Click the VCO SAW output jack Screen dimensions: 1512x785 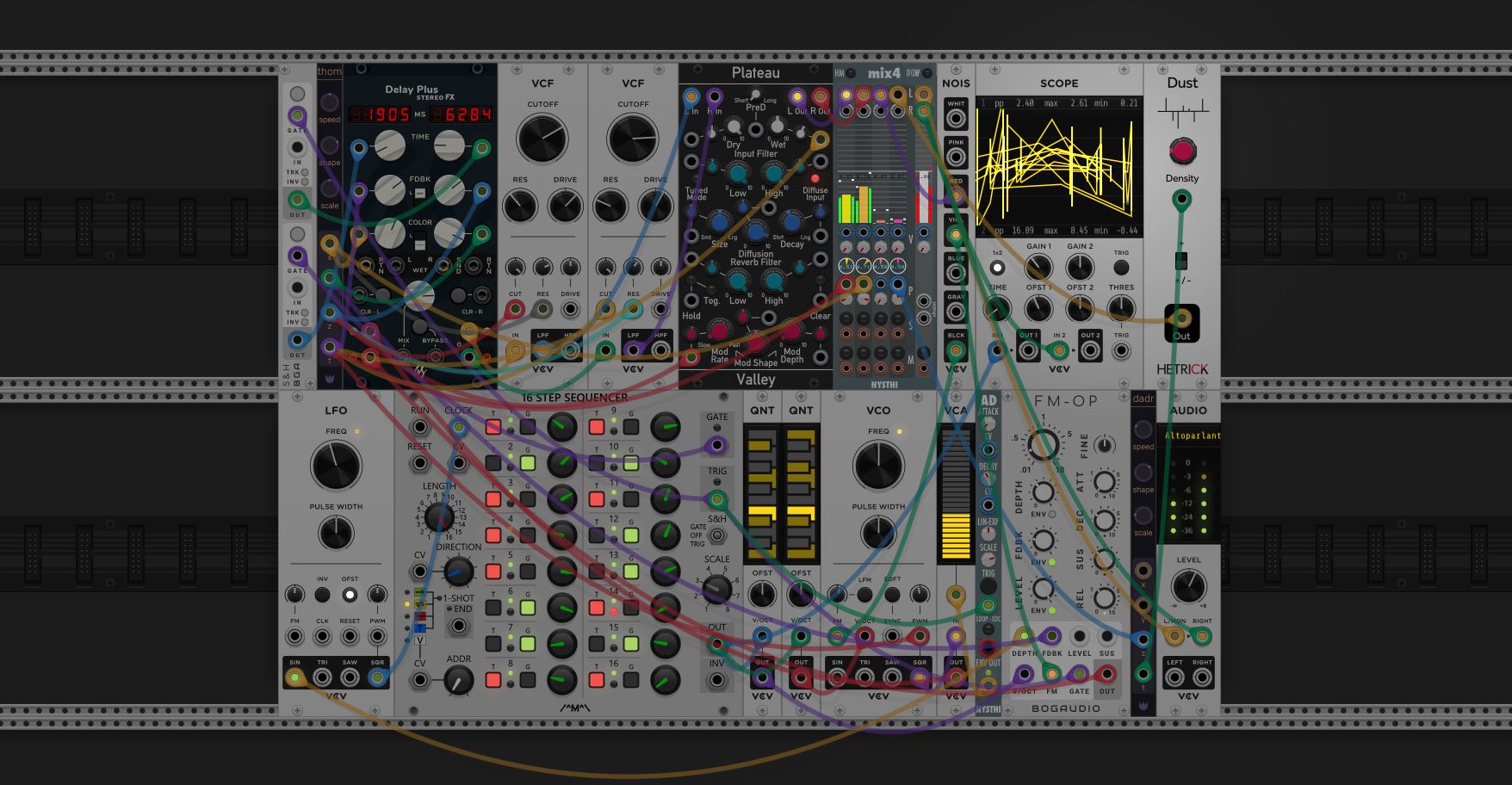(892, 678)
